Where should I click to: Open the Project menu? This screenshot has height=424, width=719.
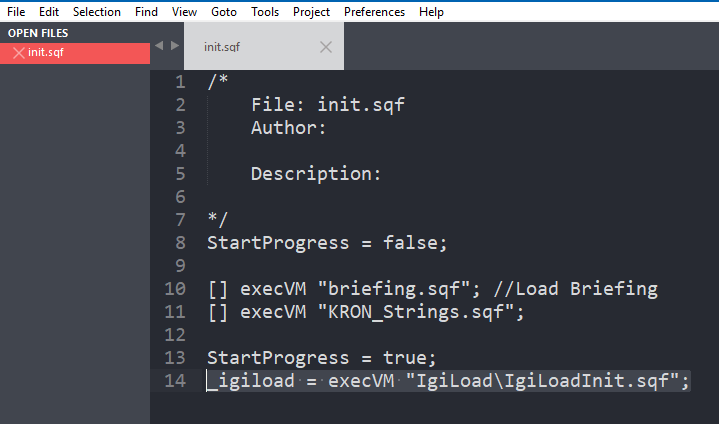coord(311,12)
